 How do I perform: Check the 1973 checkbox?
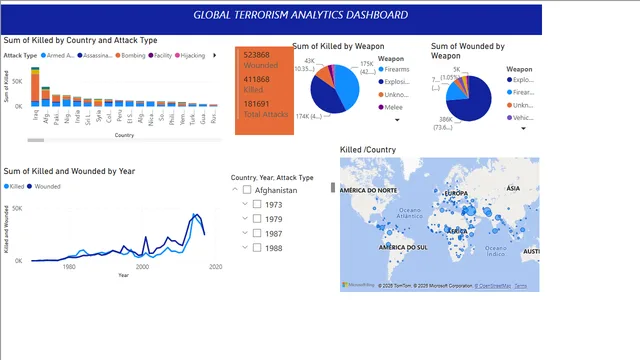pyautogui.click(x=257, y=204)
